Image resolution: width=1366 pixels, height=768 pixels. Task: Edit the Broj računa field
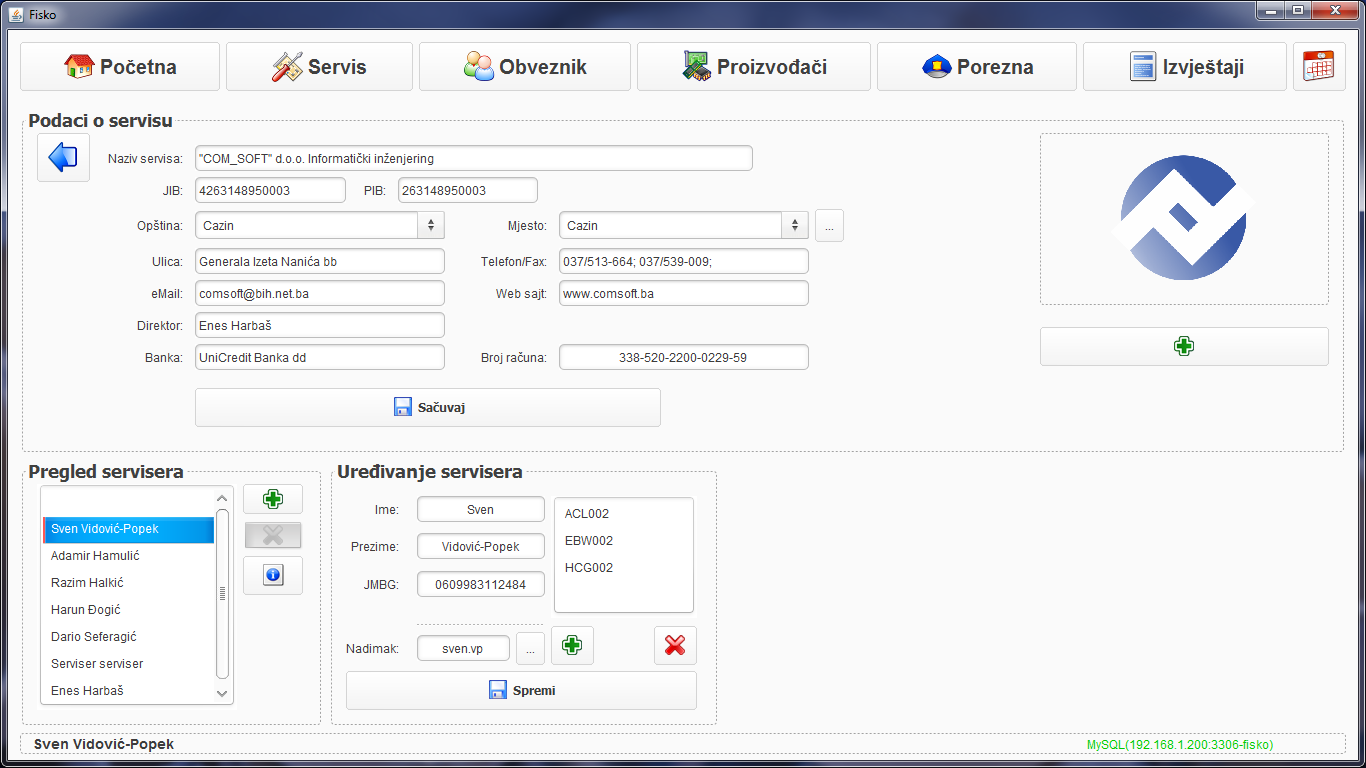click(x=684, y=357)
